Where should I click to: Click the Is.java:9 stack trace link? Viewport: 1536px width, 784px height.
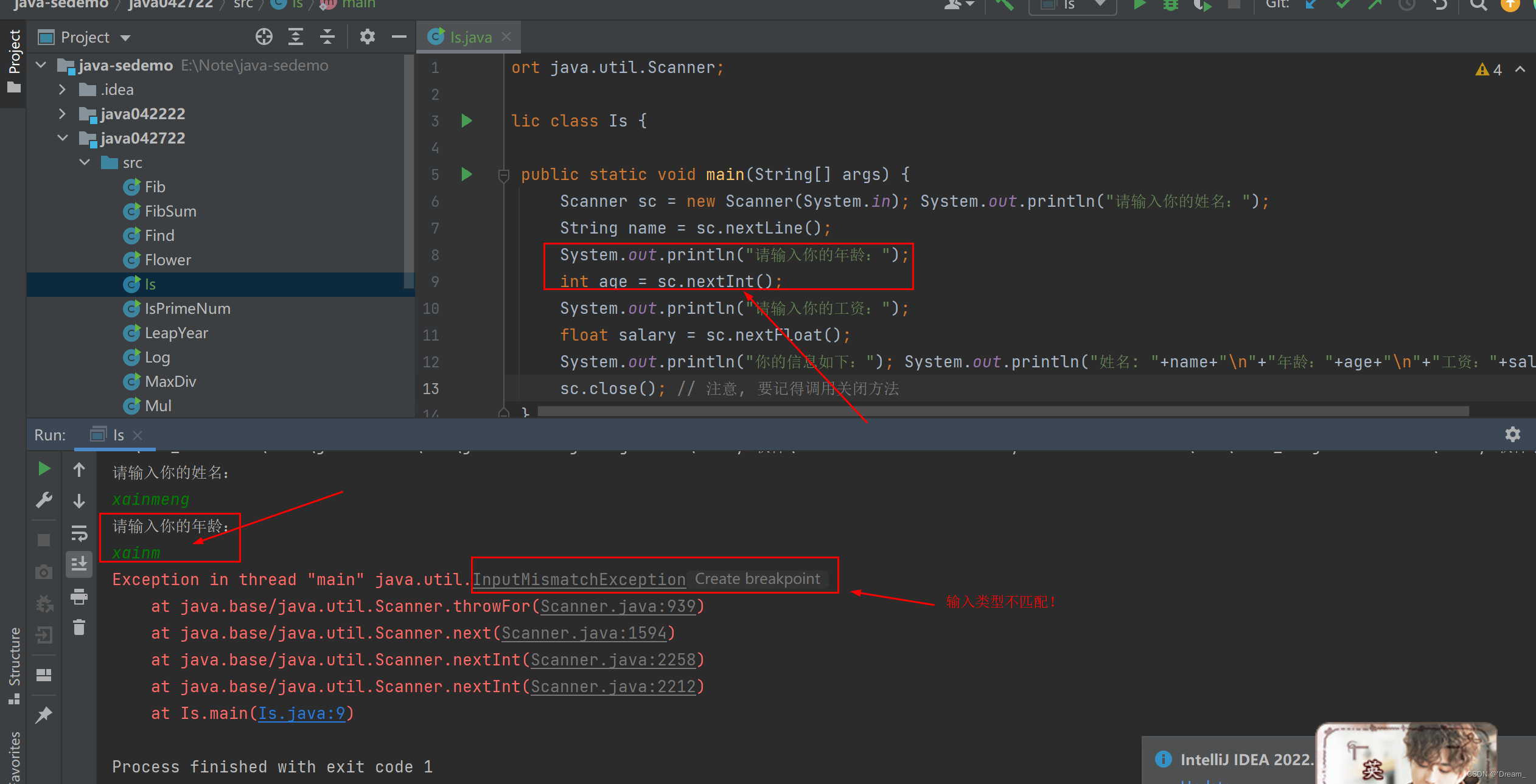[x=302, y=713]
